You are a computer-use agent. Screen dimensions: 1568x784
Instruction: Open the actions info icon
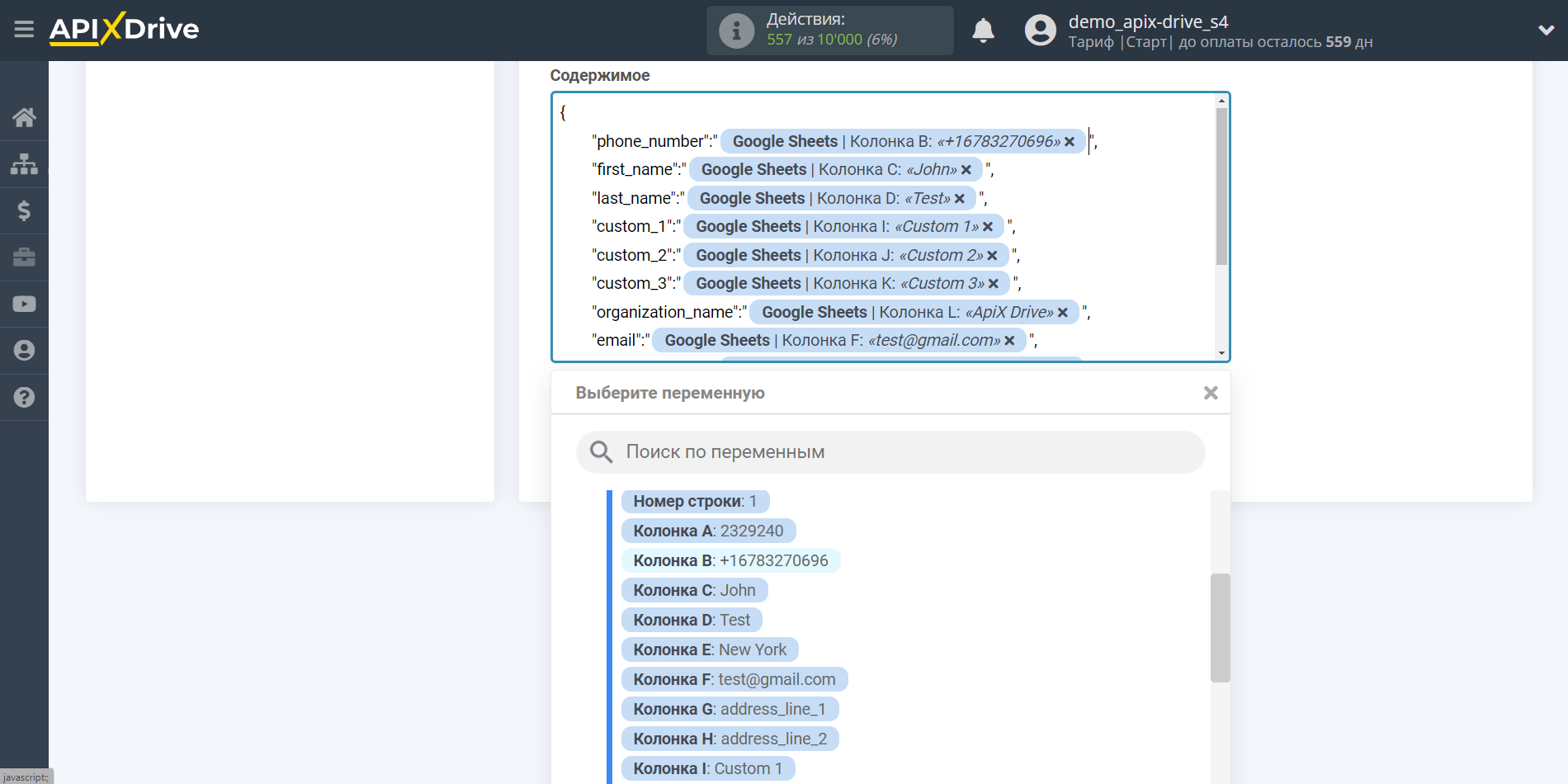(736, 31)
